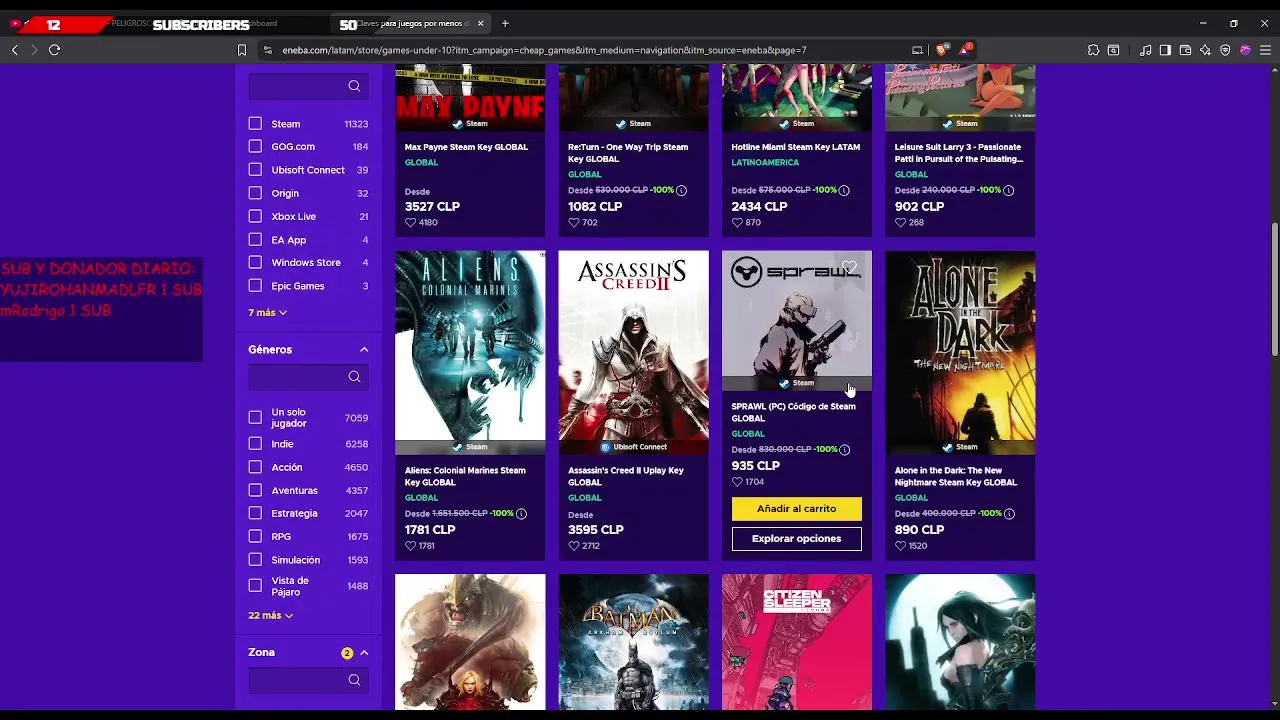The image size is (1280, 720).
Task: Open the Extensions puzzle icon
Action: 1093,50
